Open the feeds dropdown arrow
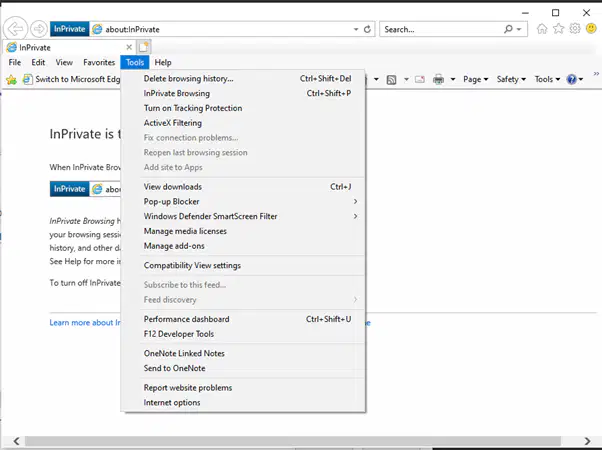Screen dimensions: 602x450 tap(406, 79)
